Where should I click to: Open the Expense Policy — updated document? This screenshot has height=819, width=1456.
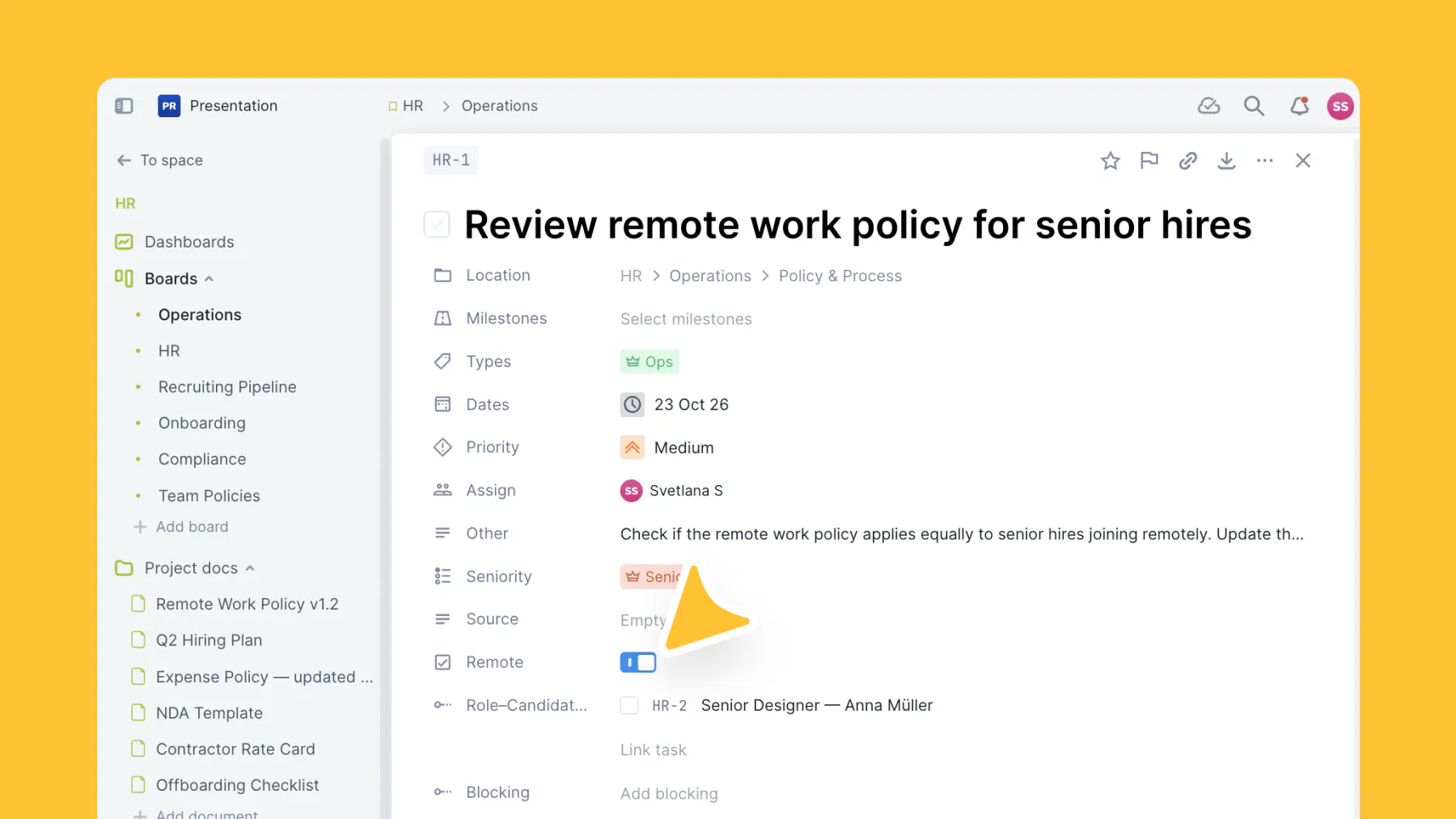coord(265,677)
